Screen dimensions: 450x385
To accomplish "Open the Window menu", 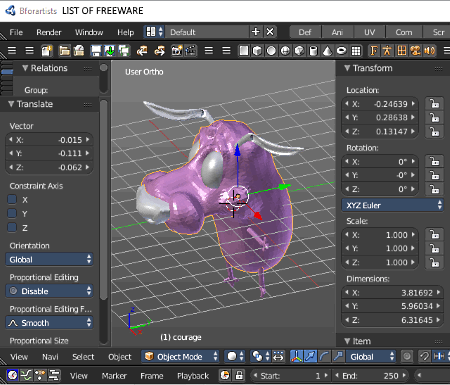I will coord(89,32).
